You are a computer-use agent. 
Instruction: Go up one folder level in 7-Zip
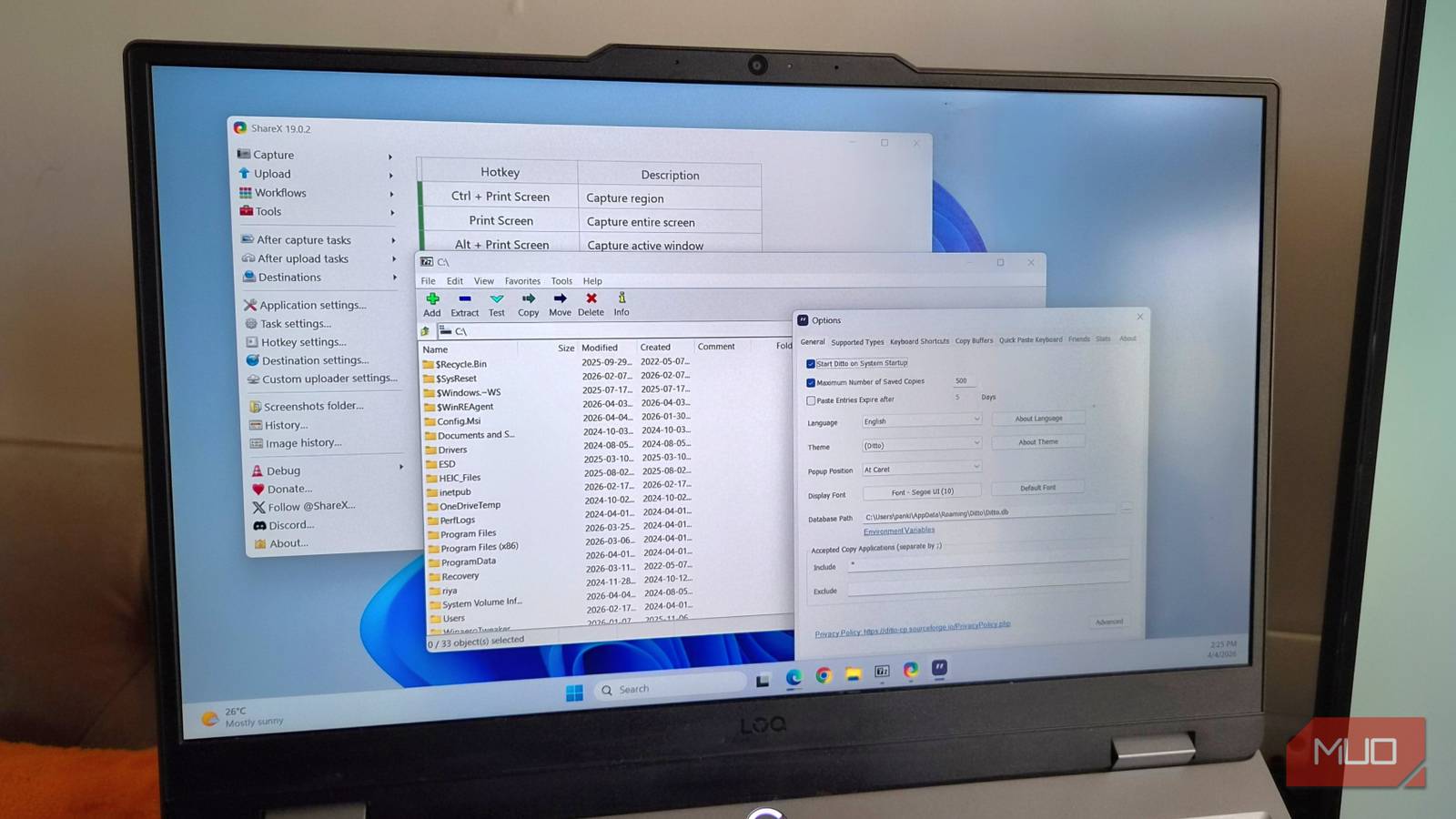pyautogui.click(x=425, y=331)
